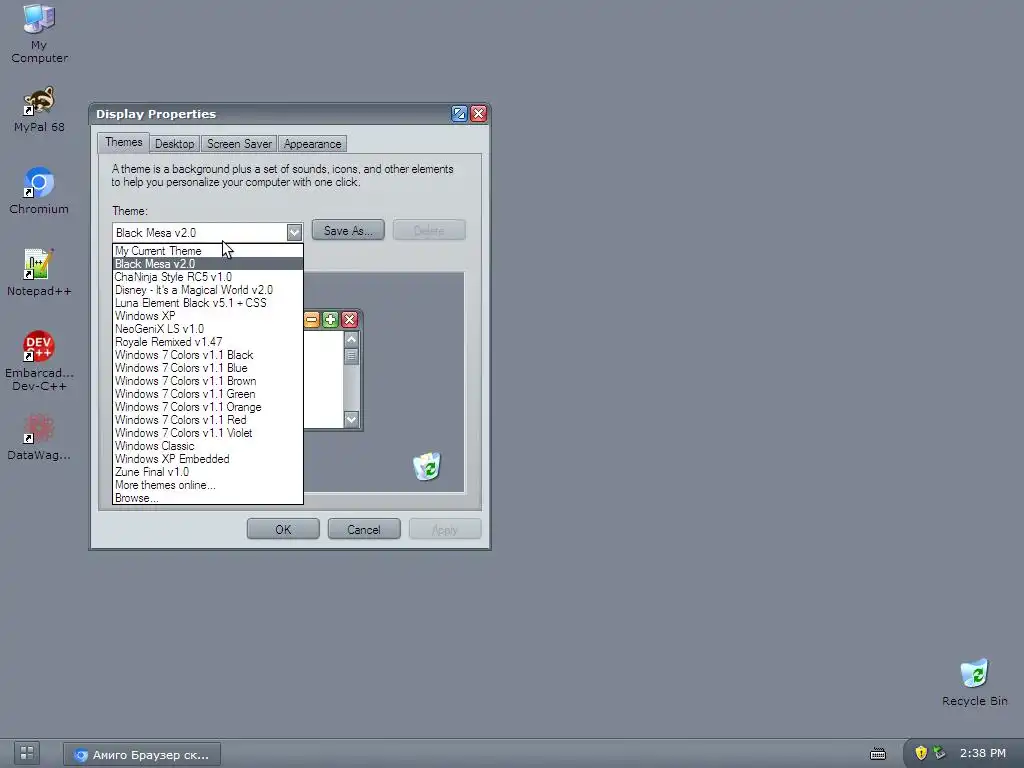Click the Cancel button
The width and height of the screenshot is (1024, 768).
[x=364, y=530]
